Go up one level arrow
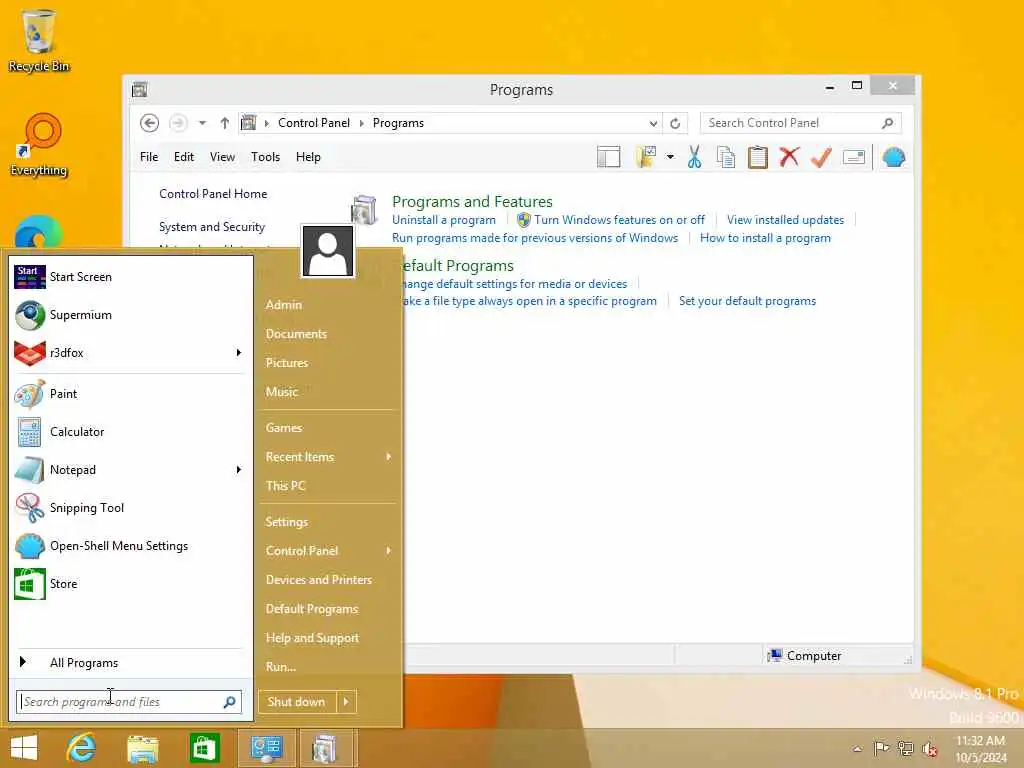The image size is (1024, 768). [x=225, y=123]
